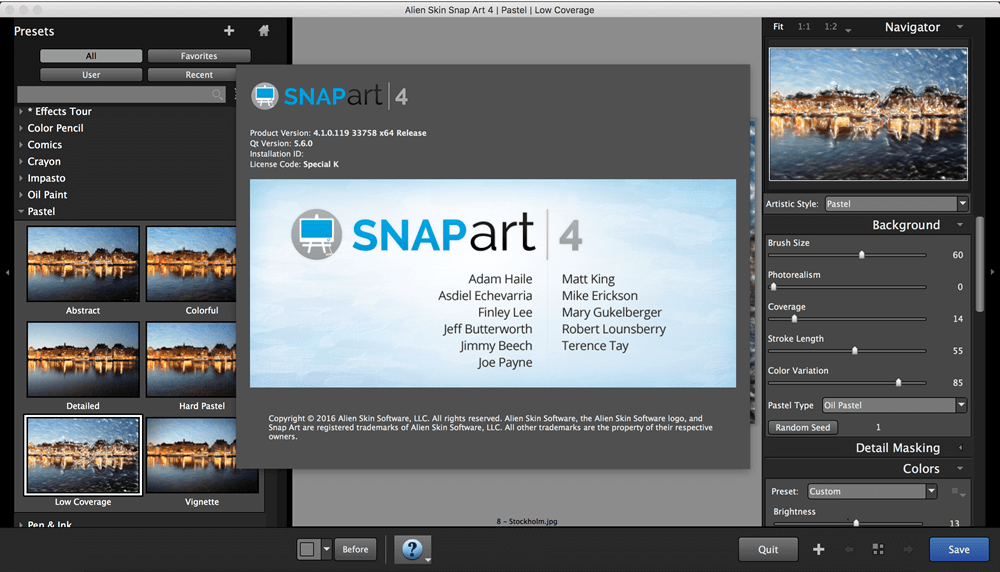
Task: Click the plus icon next to Quit
Action: pyautogui.click(x=819, y=549)
